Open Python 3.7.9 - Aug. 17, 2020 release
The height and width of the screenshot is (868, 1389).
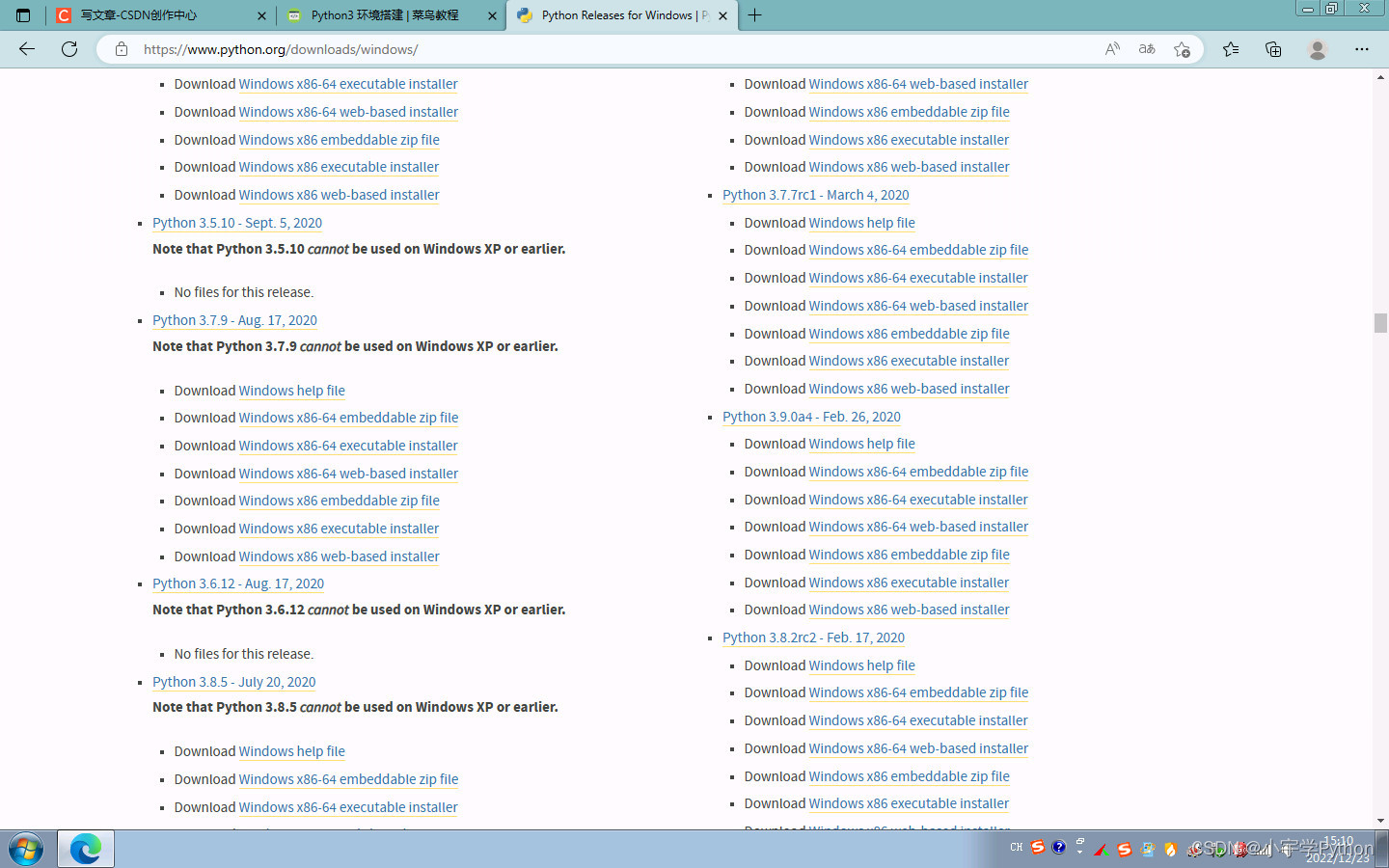coord(234,320)
